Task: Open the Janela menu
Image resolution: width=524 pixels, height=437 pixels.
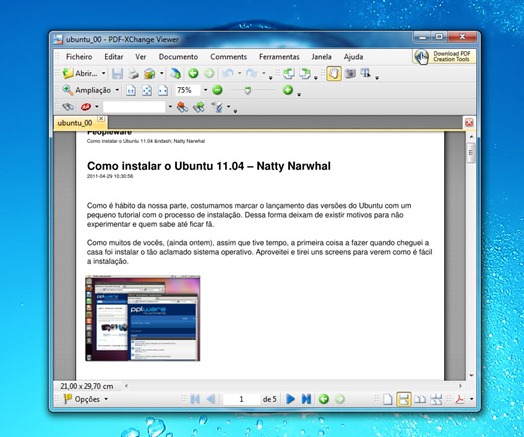Action: tap(321, 57)
